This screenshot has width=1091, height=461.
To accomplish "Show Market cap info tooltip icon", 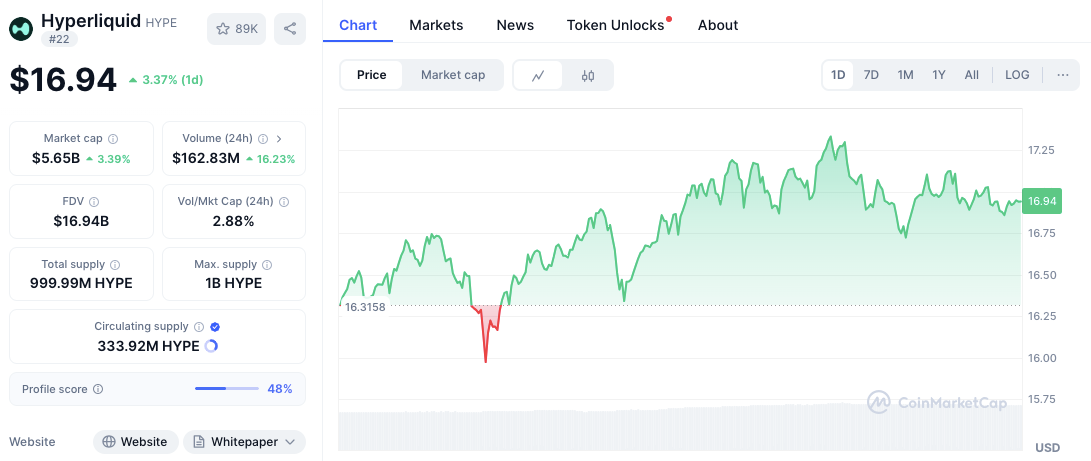I will 113,138.
